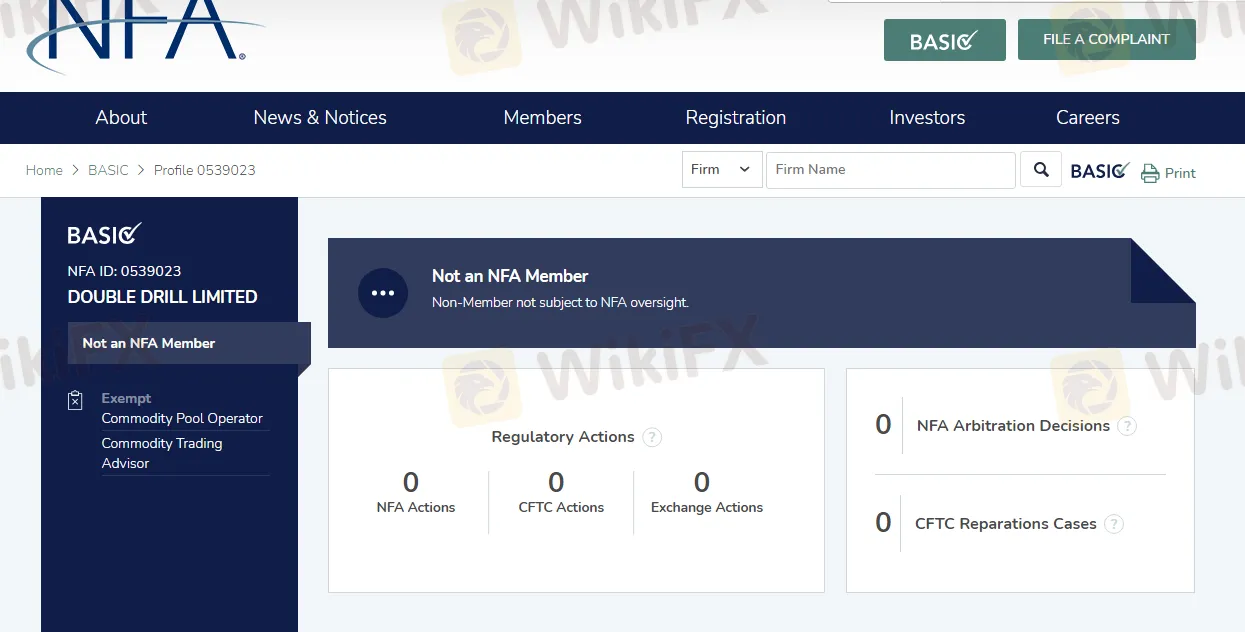Select the Profile 0539023 breadcrumb
Image resolution: width=1245 pixels, height=632 pixels.
(x=204, y=170)
